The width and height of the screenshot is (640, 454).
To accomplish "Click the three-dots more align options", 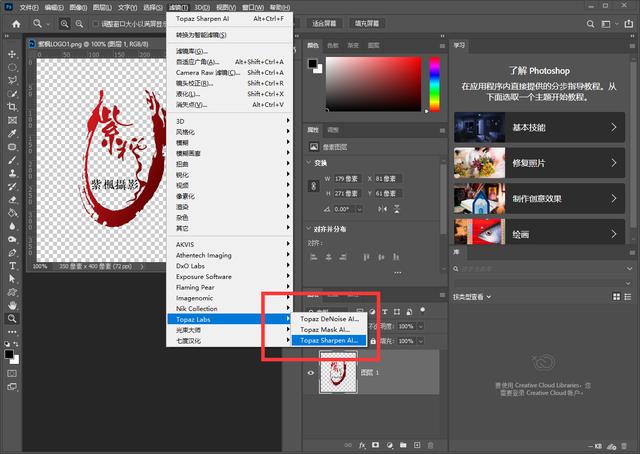I will click(x=398, y=272).
